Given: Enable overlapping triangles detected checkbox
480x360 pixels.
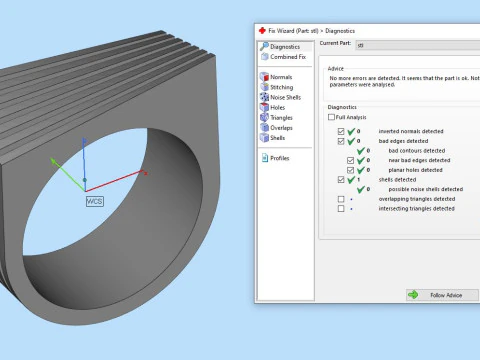Looking at the screenshot, I should point(341,199).
